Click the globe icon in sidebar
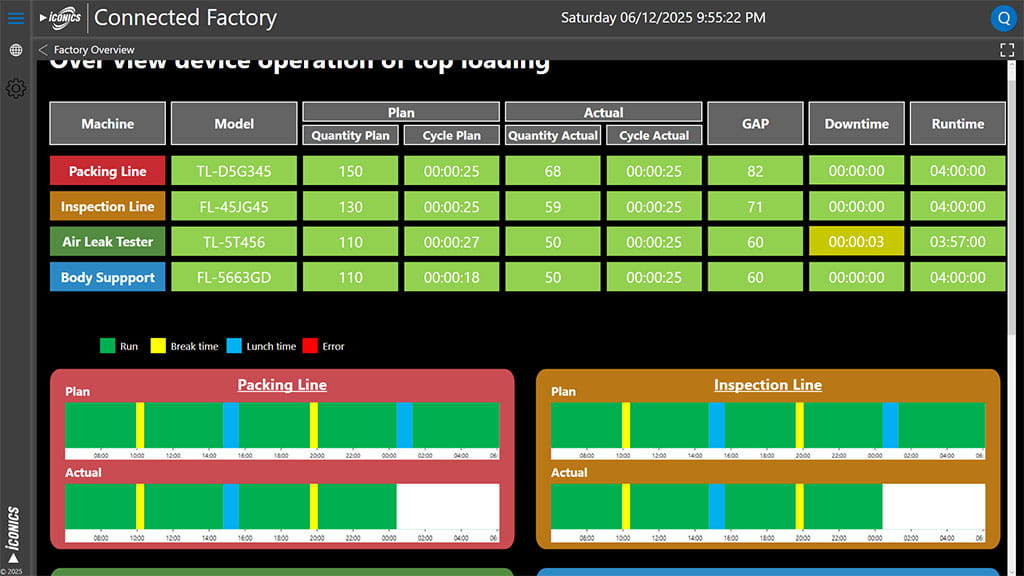Image resolution: width=1024 pixels, height=576 pixels. 15,50
